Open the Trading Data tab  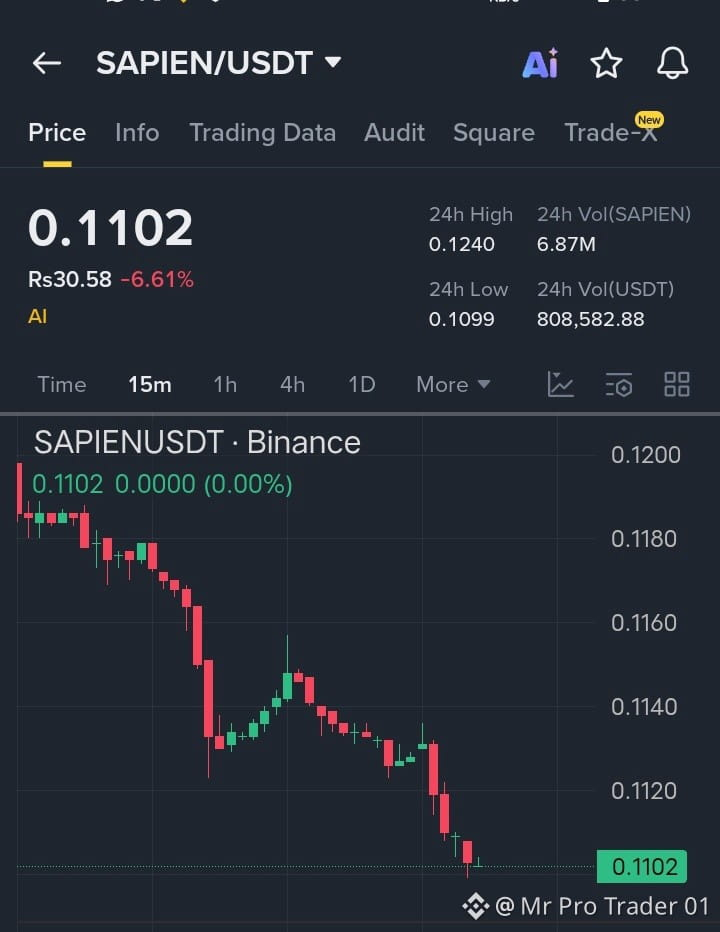pos(262,133)
